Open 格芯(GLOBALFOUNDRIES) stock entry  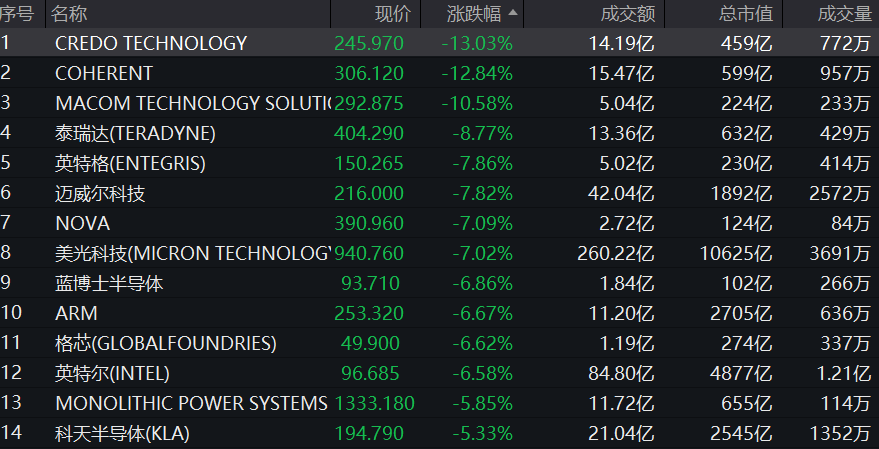(x=440, y=343)
